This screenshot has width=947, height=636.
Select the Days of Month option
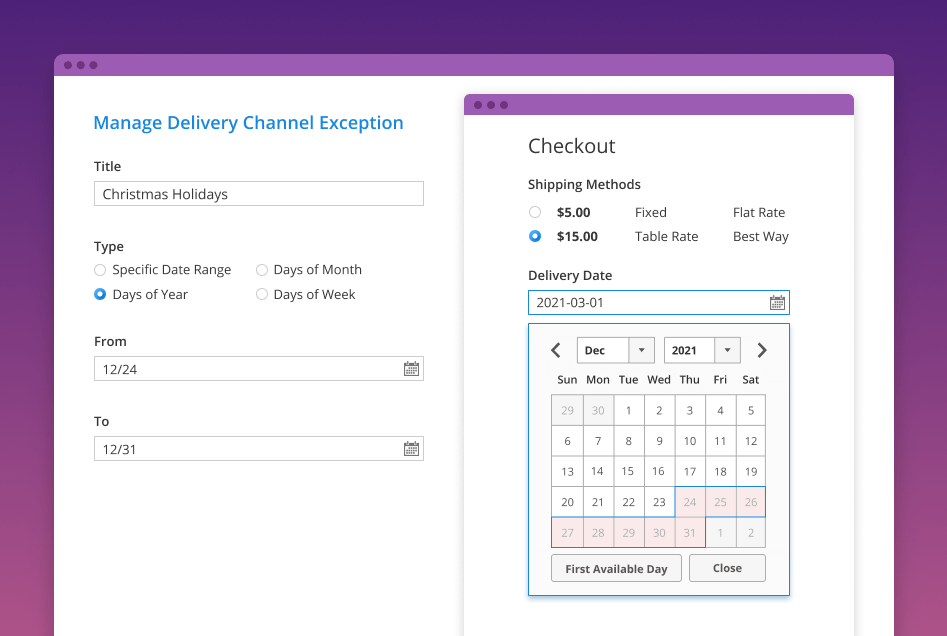point(261,270)
